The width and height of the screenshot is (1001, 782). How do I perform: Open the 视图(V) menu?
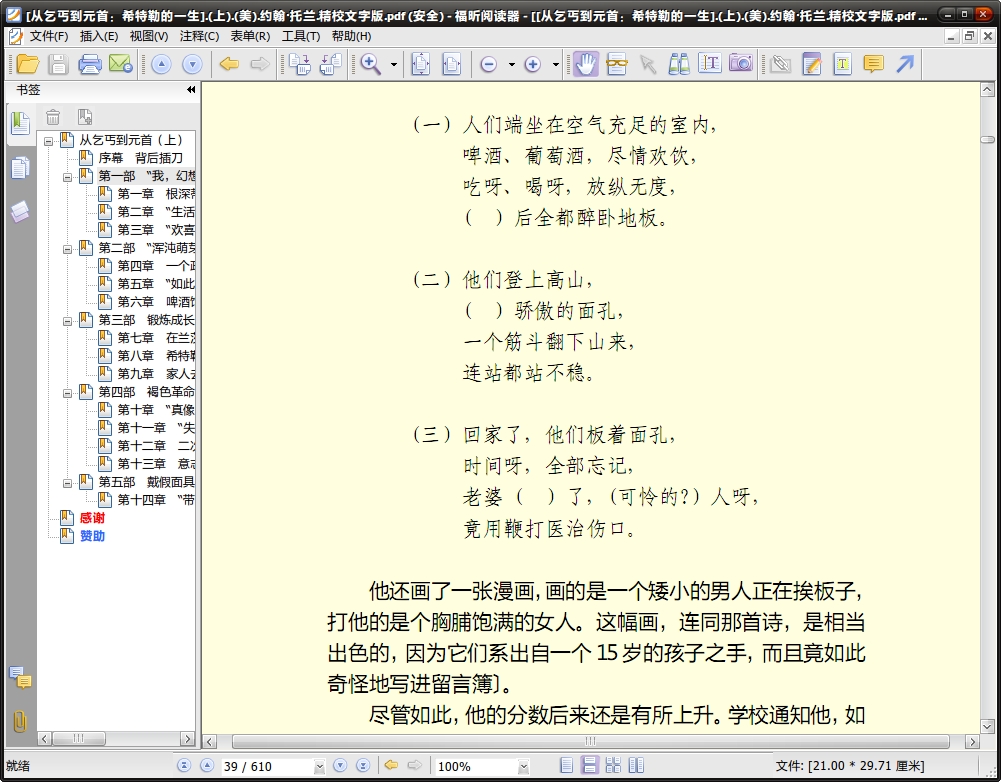pyautogui.click(x=149, y=36)
